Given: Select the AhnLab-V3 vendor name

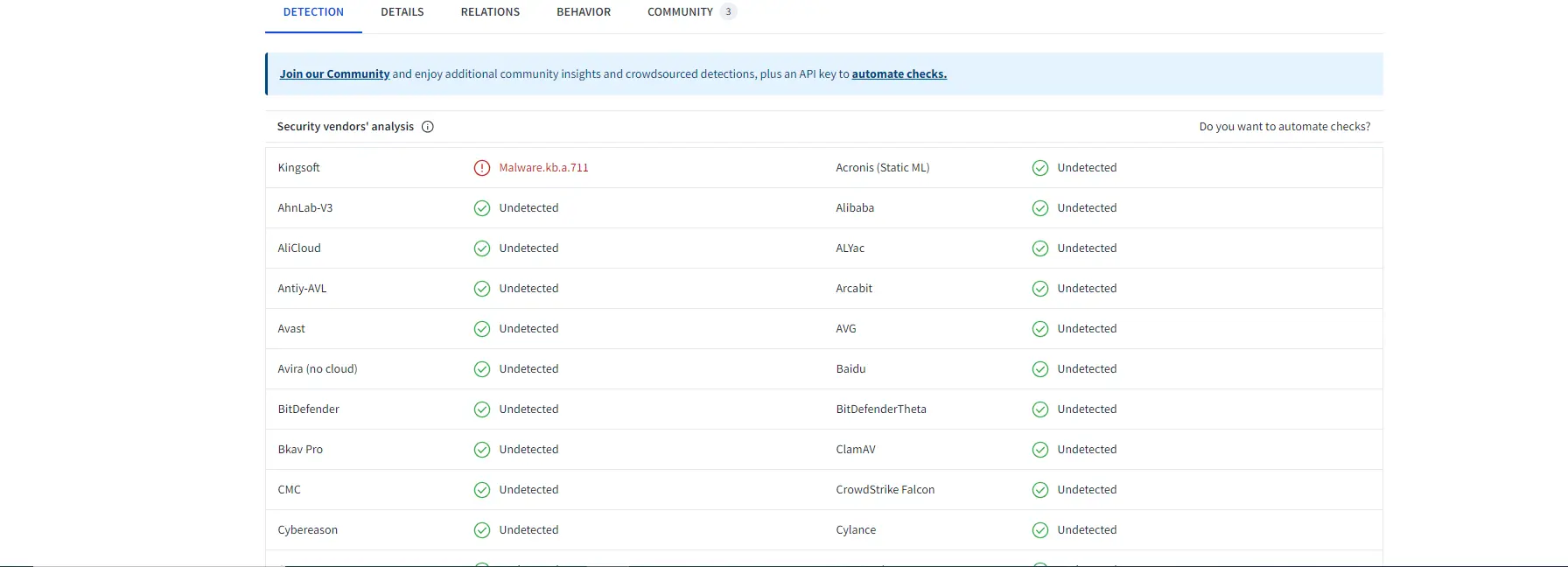Looking at the screenshot, I should click(x=305, y=208).
